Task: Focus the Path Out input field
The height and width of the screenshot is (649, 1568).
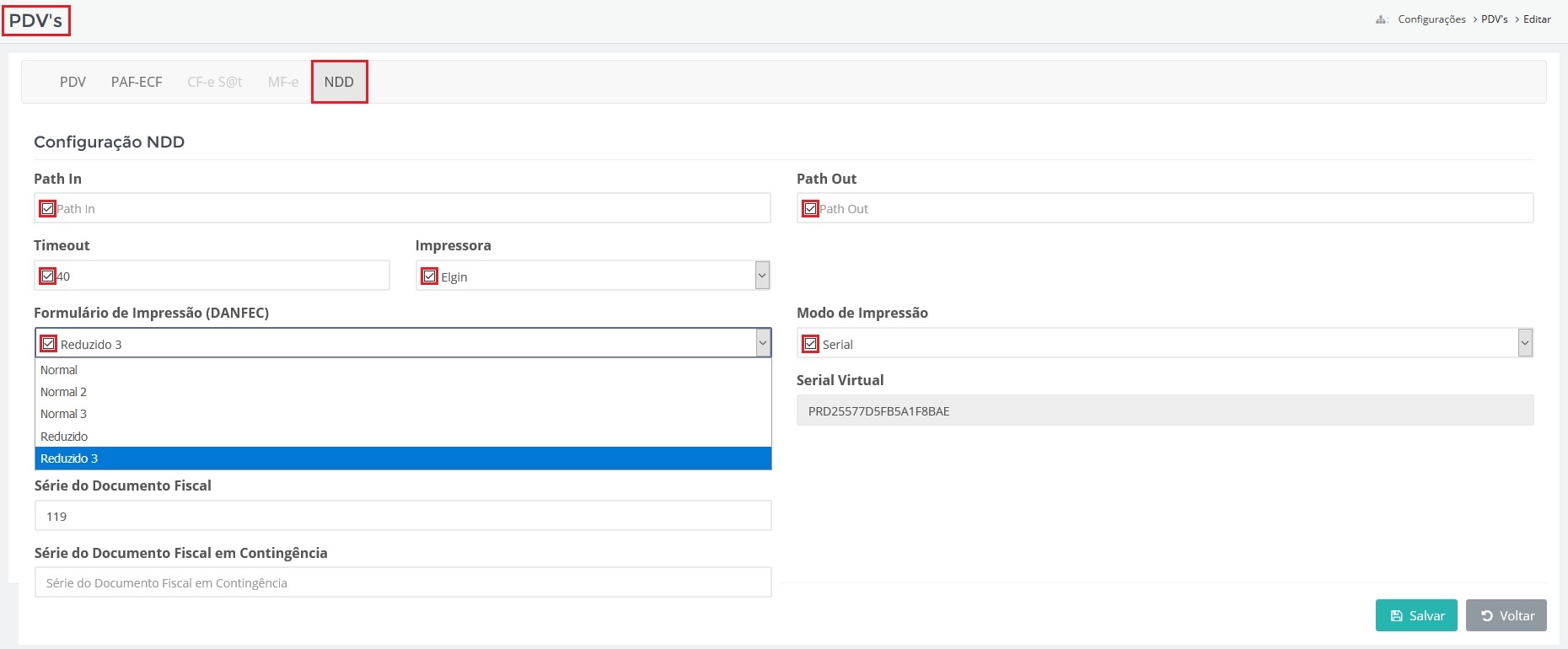Action: click(x=1165, y=208)
